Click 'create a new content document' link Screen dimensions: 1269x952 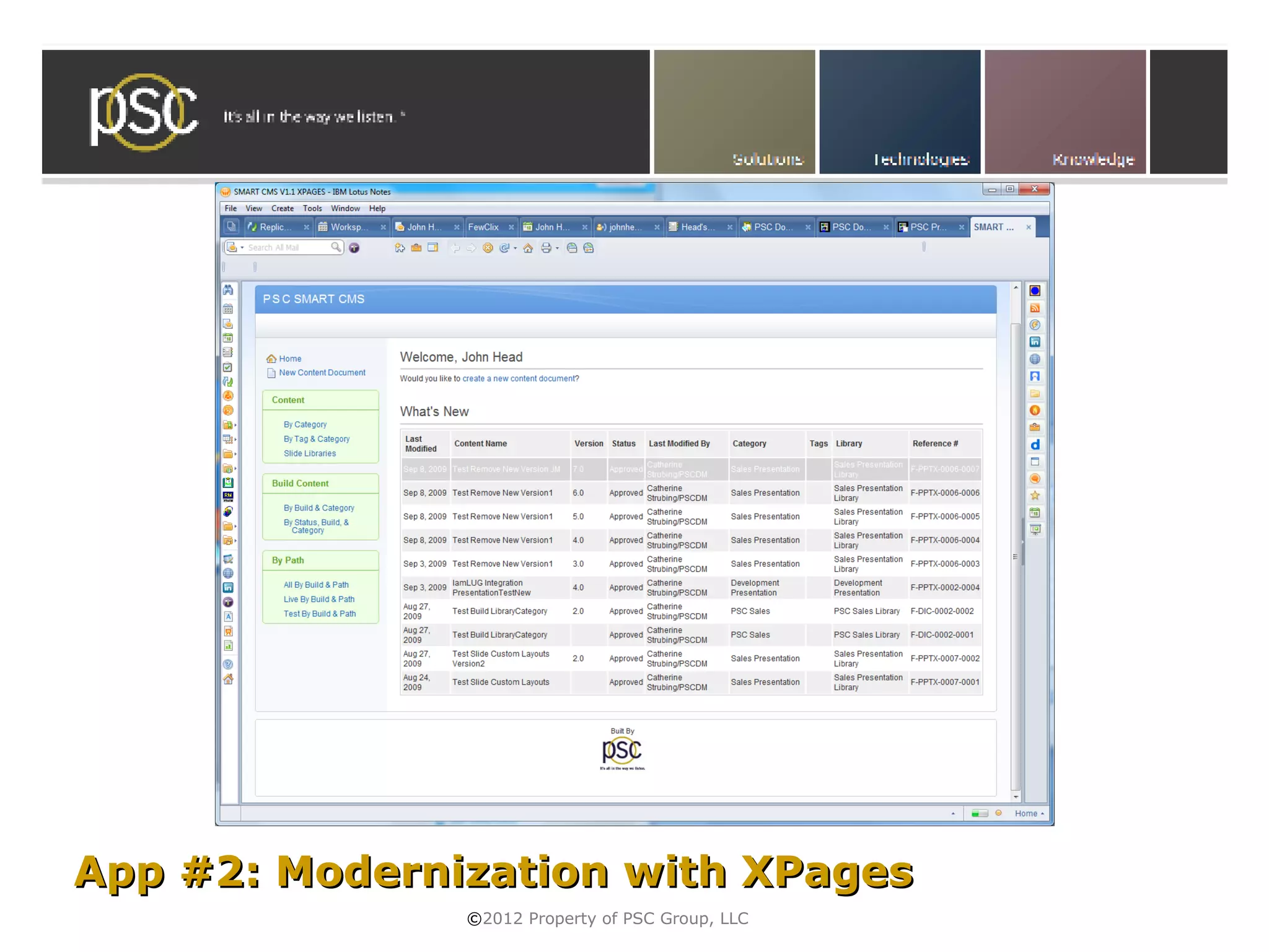click(x=519, y=378)
